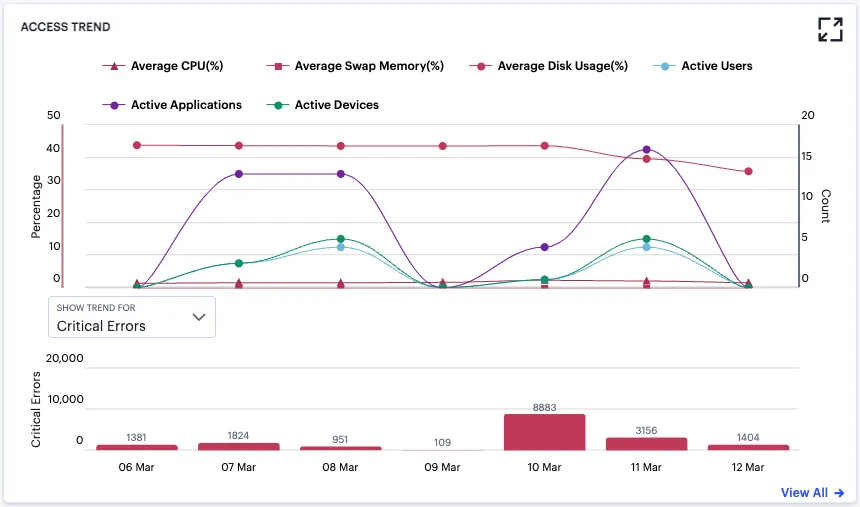Viewport: 860px width, 507px height.
Task: Select Disk Usage point on 06 Mar
Action: click(137, 145)
